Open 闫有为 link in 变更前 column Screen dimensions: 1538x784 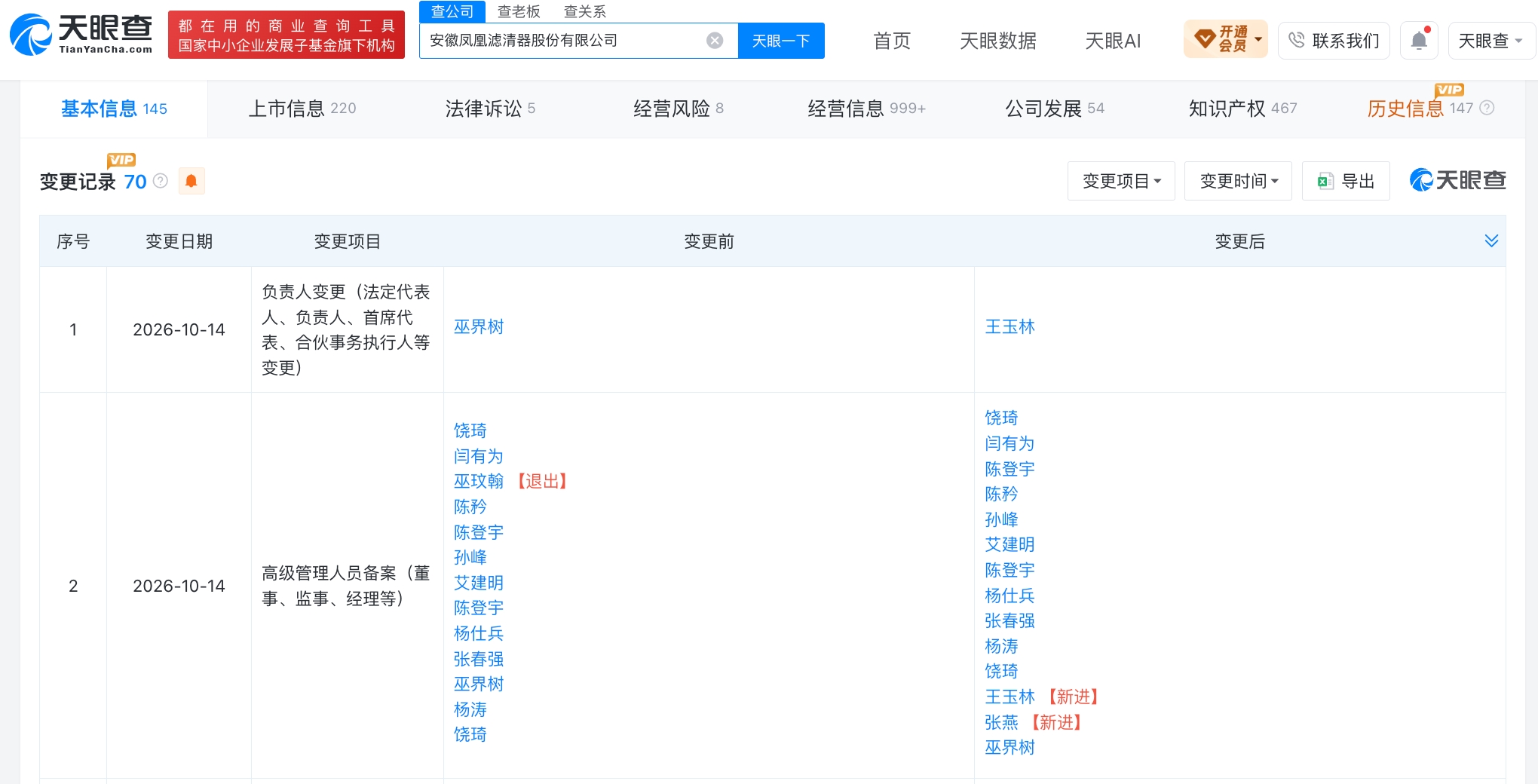479,456
